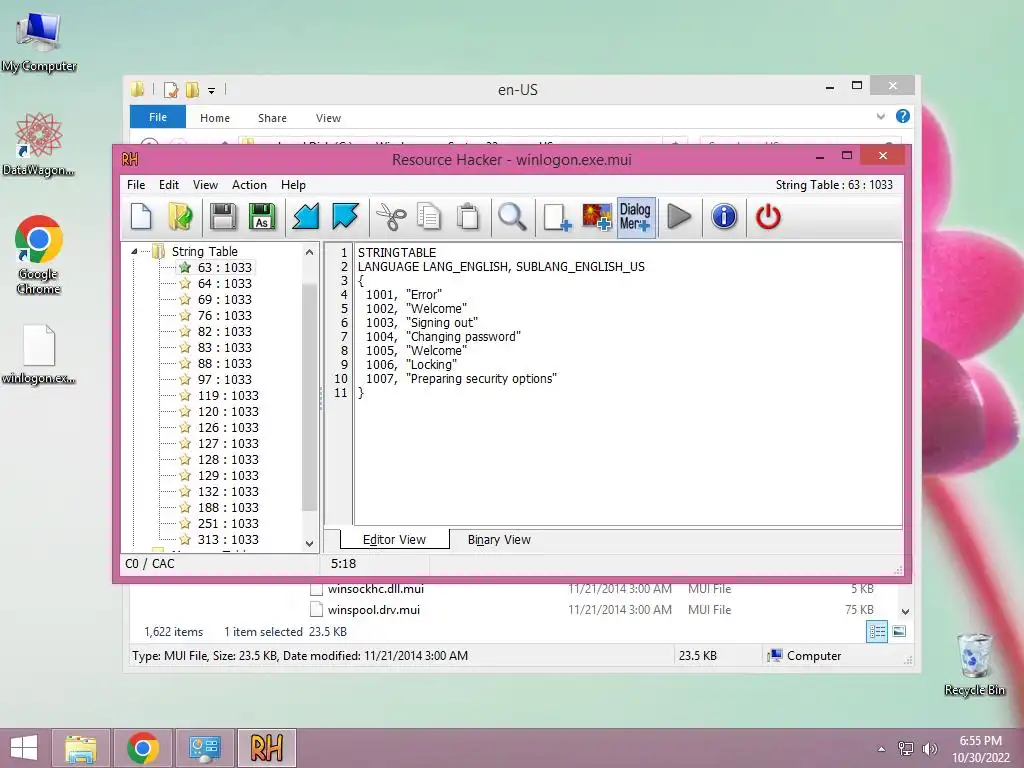This screenshot has width=1024, height=768.
Task: Open the Resource Hacker File menu
Action: [x=136, y=185]
